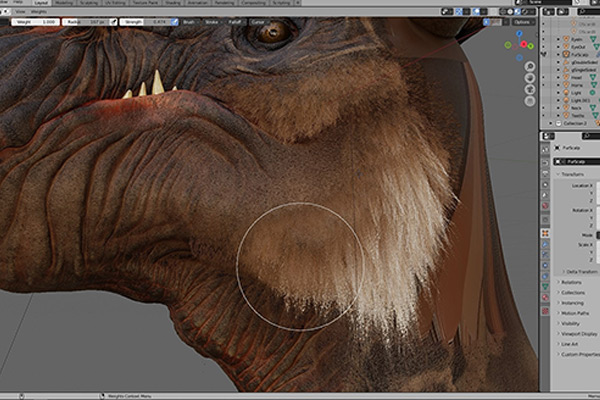
Task: Open the Texture Paint workspace tab
Action: click(145, 3)
